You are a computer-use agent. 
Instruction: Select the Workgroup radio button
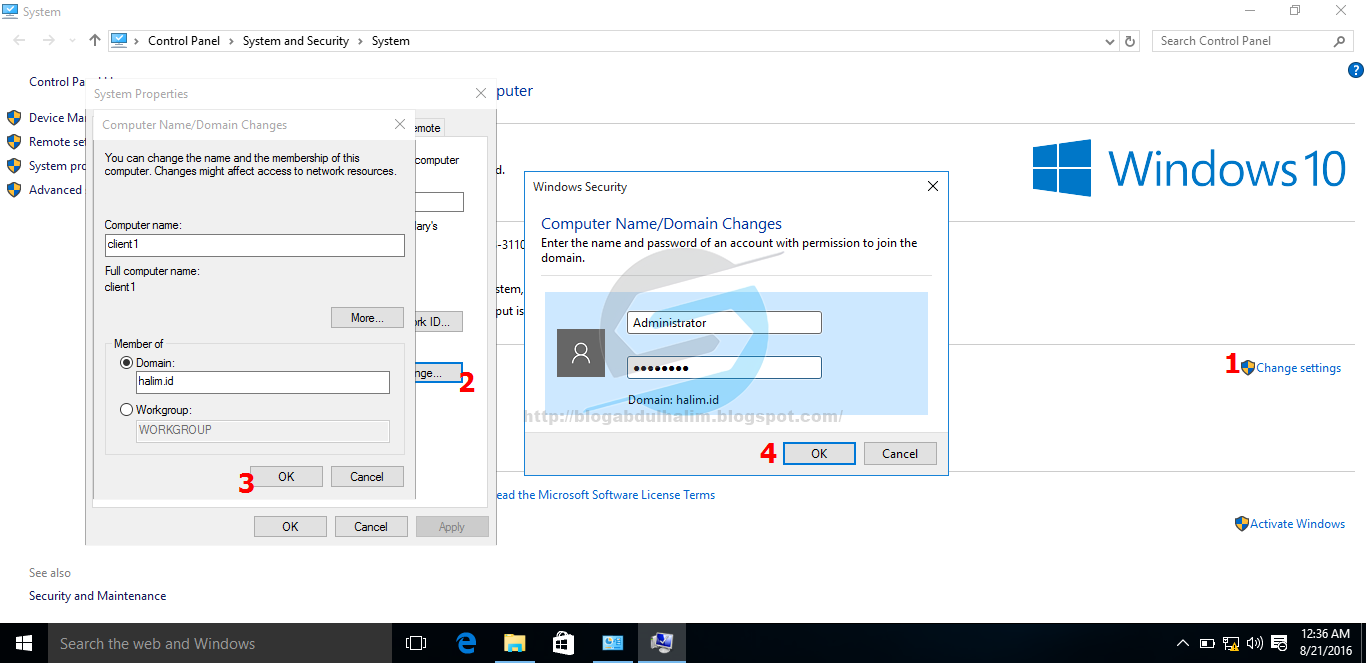pyautogui.click(x=126, y=409)
